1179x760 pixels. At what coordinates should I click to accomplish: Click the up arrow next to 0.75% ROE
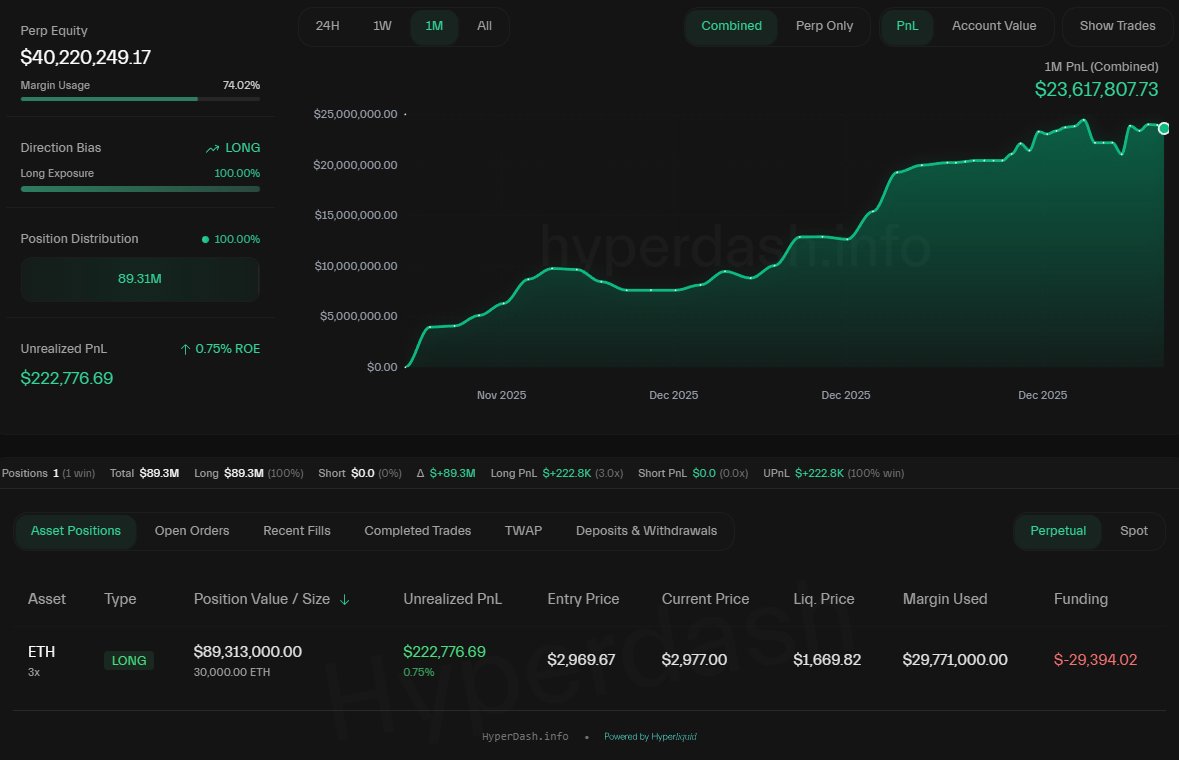pos(185,349)
